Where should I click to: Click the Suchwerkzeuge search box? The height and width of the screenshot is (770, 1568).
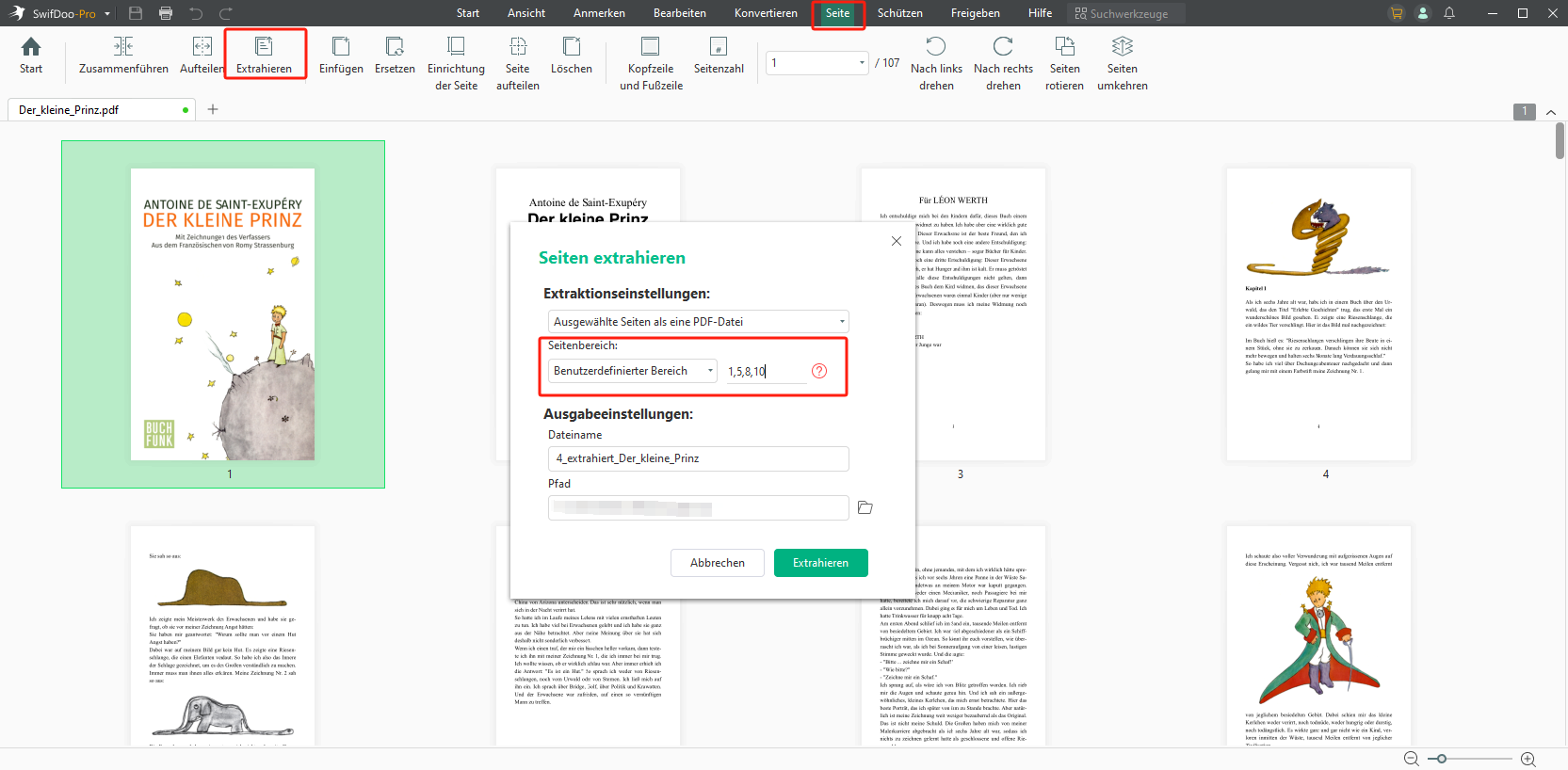[1127, 13]
